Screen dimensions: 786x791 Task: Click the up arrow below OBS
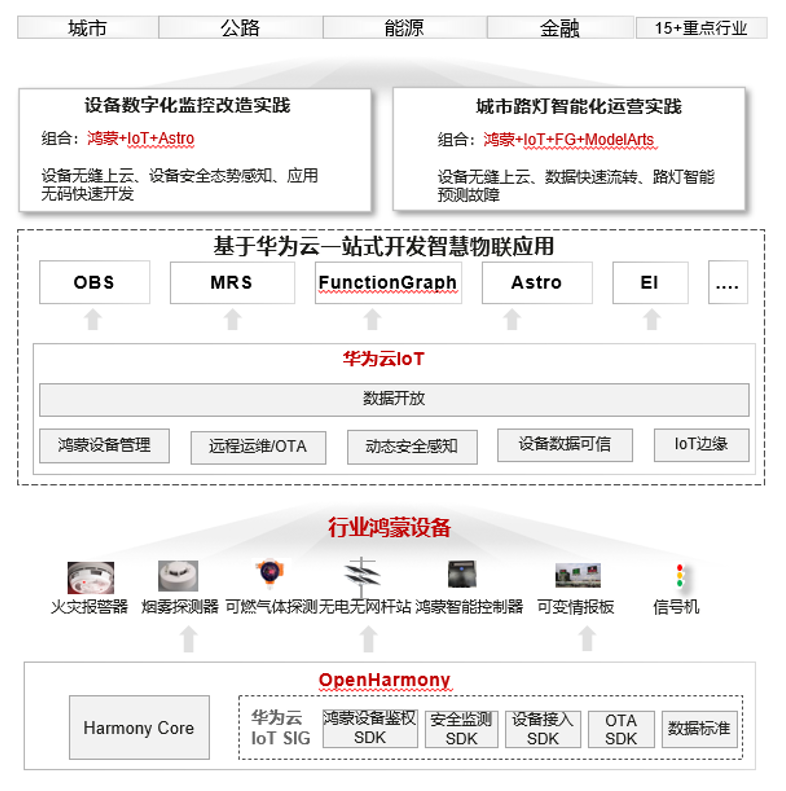(x=93, y=320)
